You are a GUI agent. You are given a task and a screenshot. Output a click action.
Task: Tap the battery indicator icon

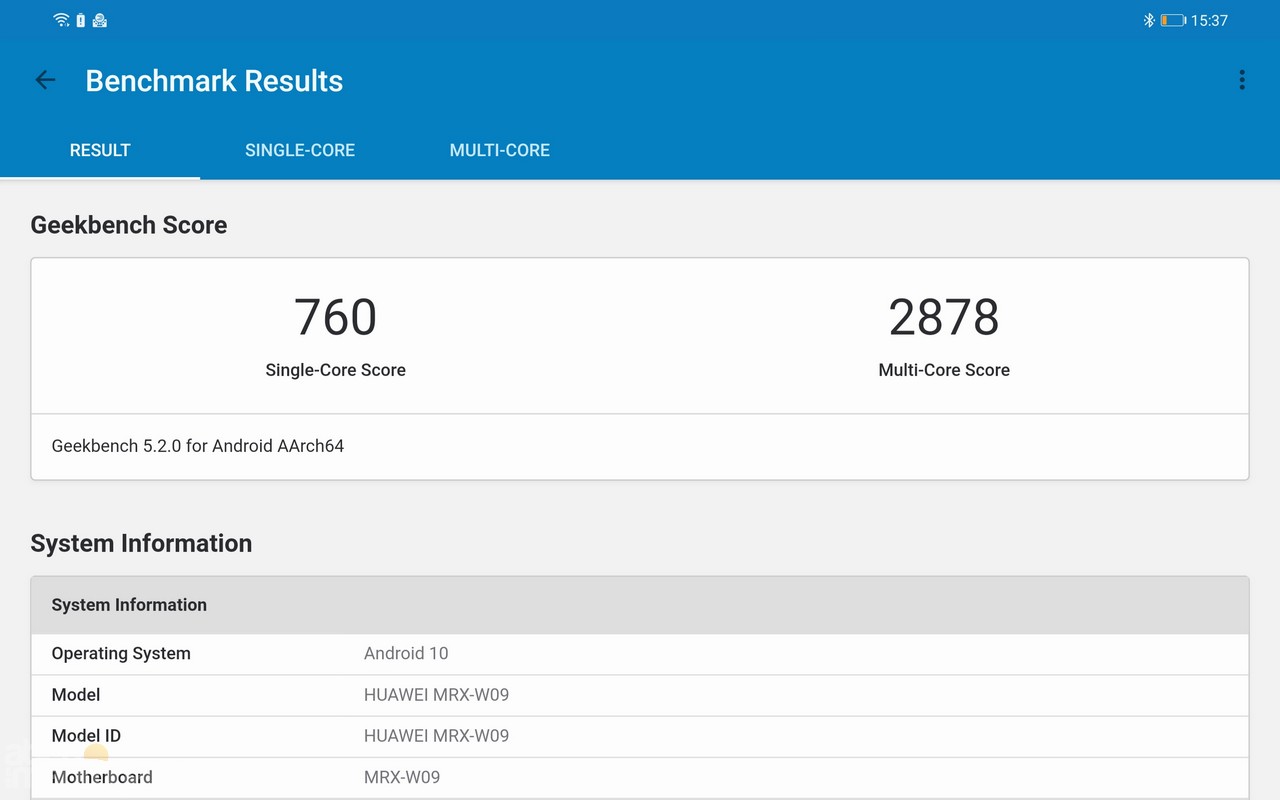pyautogui.click(x=1173, y=20)
